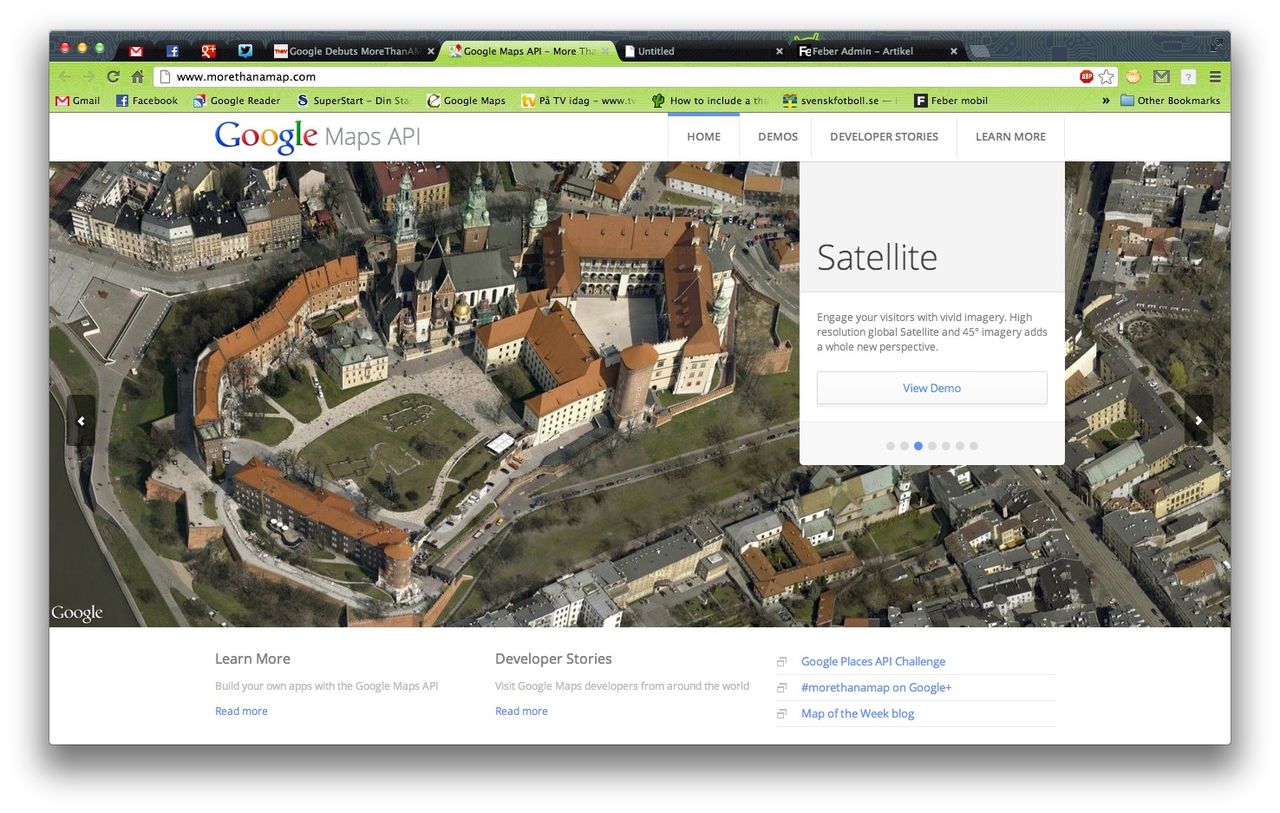
Task: Open the På TV idag bookmark
Action: [x=579, y=100]
